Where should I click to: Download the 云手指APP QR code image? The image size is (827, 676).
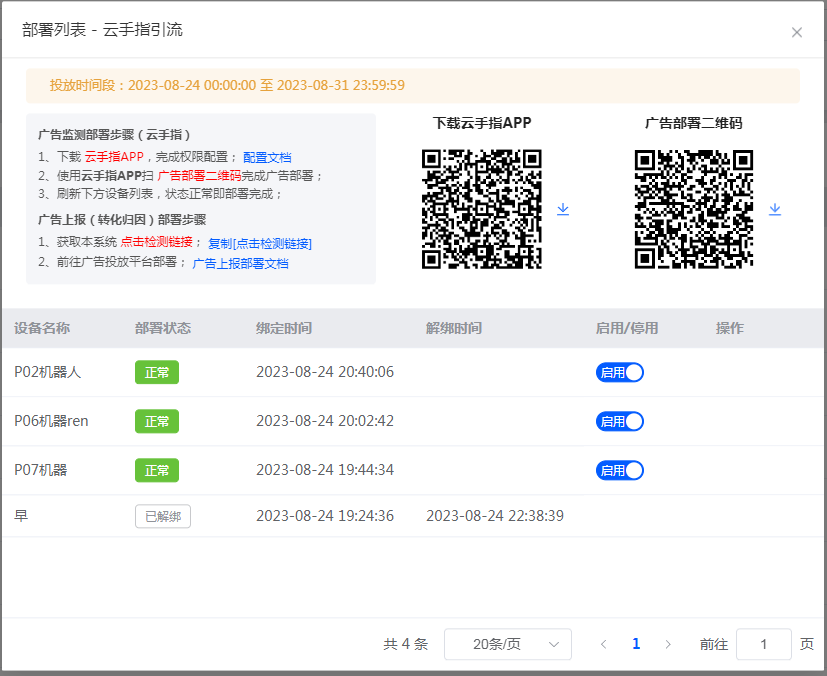[x=563, y=209]
